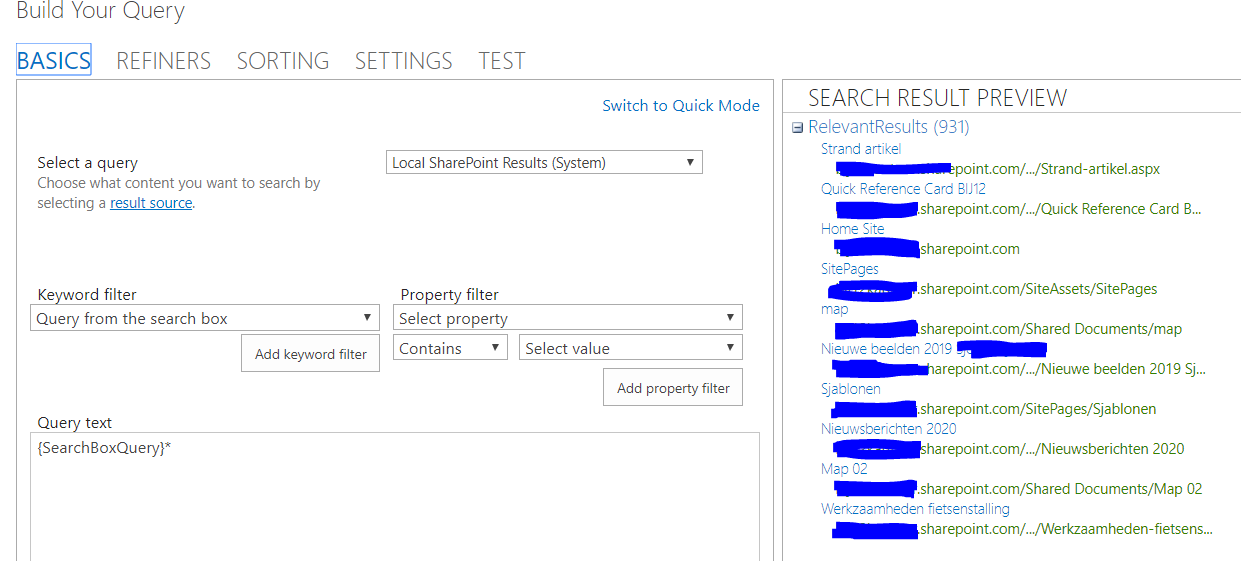
Task: Click the Add property filter button
Action: click(x=673, y=388)
